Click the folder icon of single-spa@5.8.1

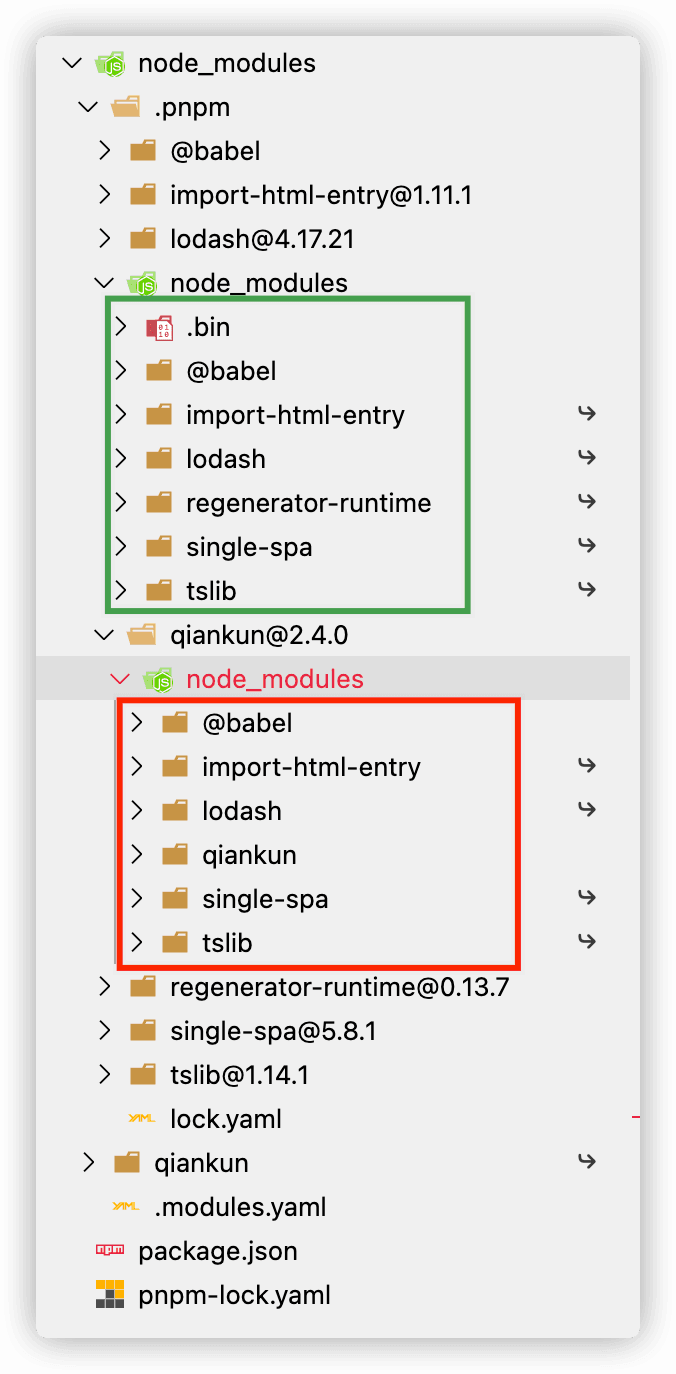143,1031
